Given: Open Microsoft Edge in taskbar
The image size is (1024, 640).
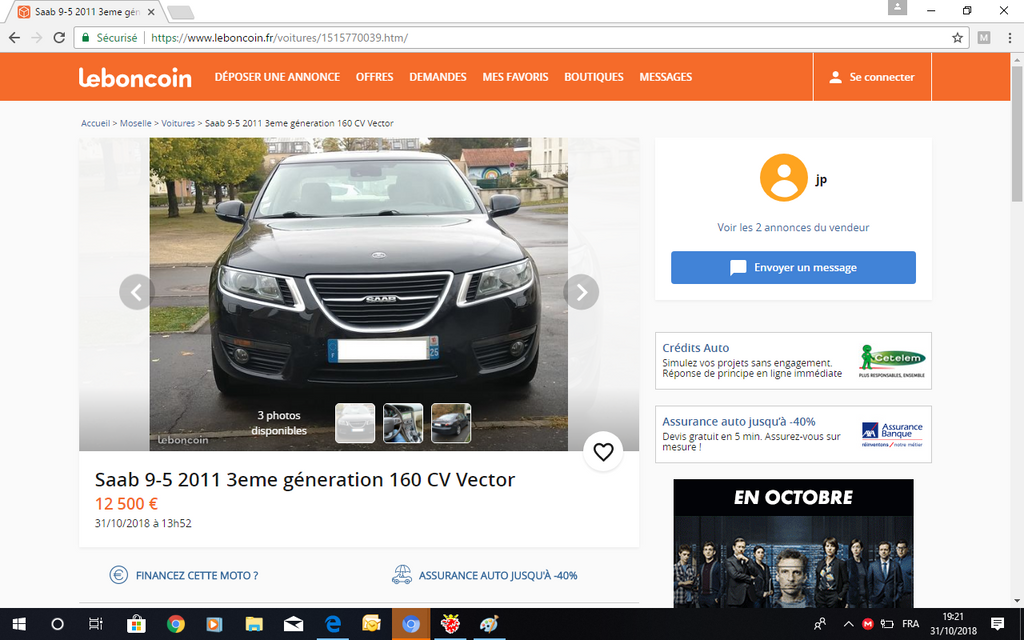Looking at the screenshot, I should pyautogui.click(x=332, y=624).
